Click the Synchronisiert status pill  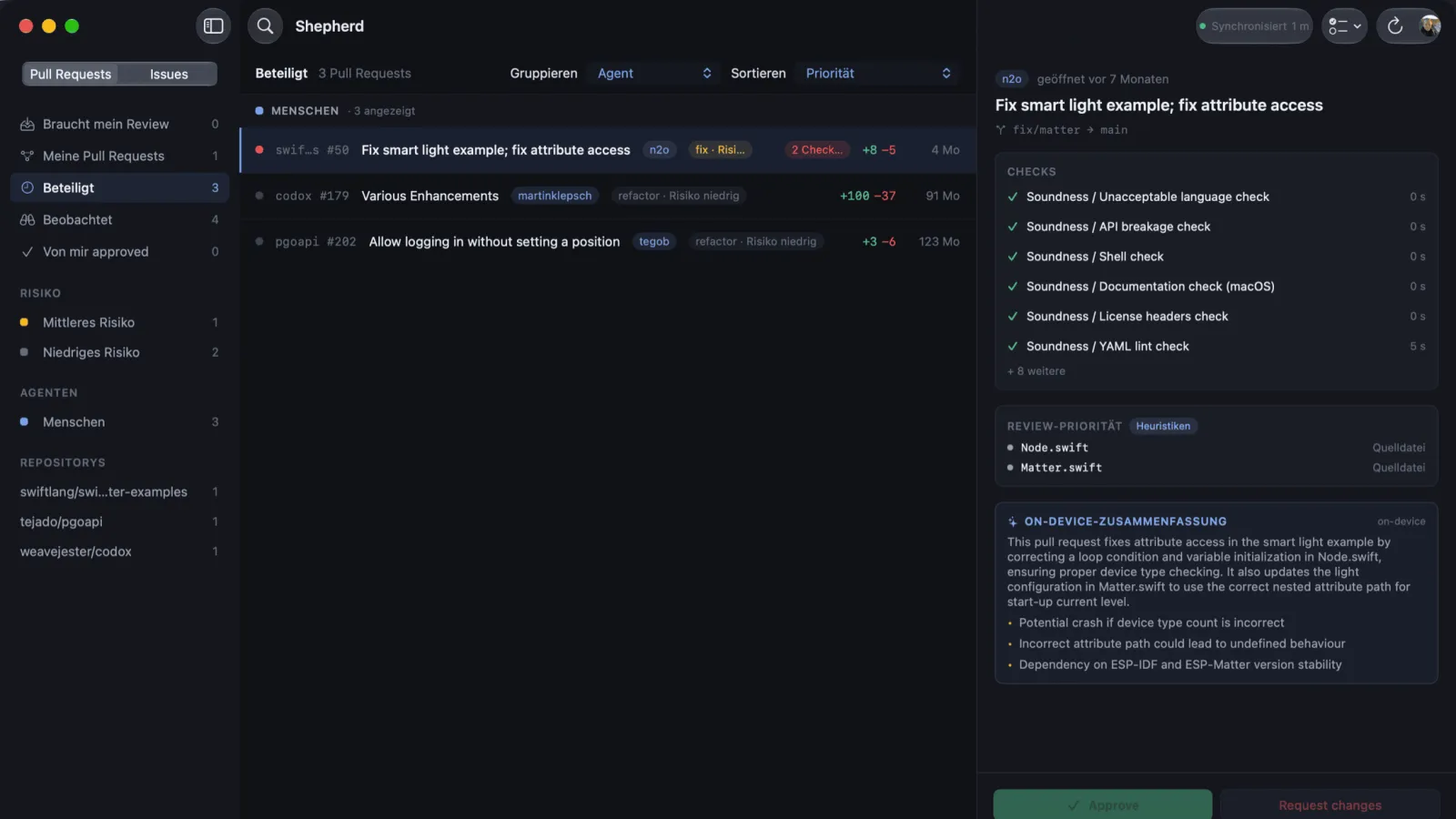pyautogui.click(x=1254, y=26)
